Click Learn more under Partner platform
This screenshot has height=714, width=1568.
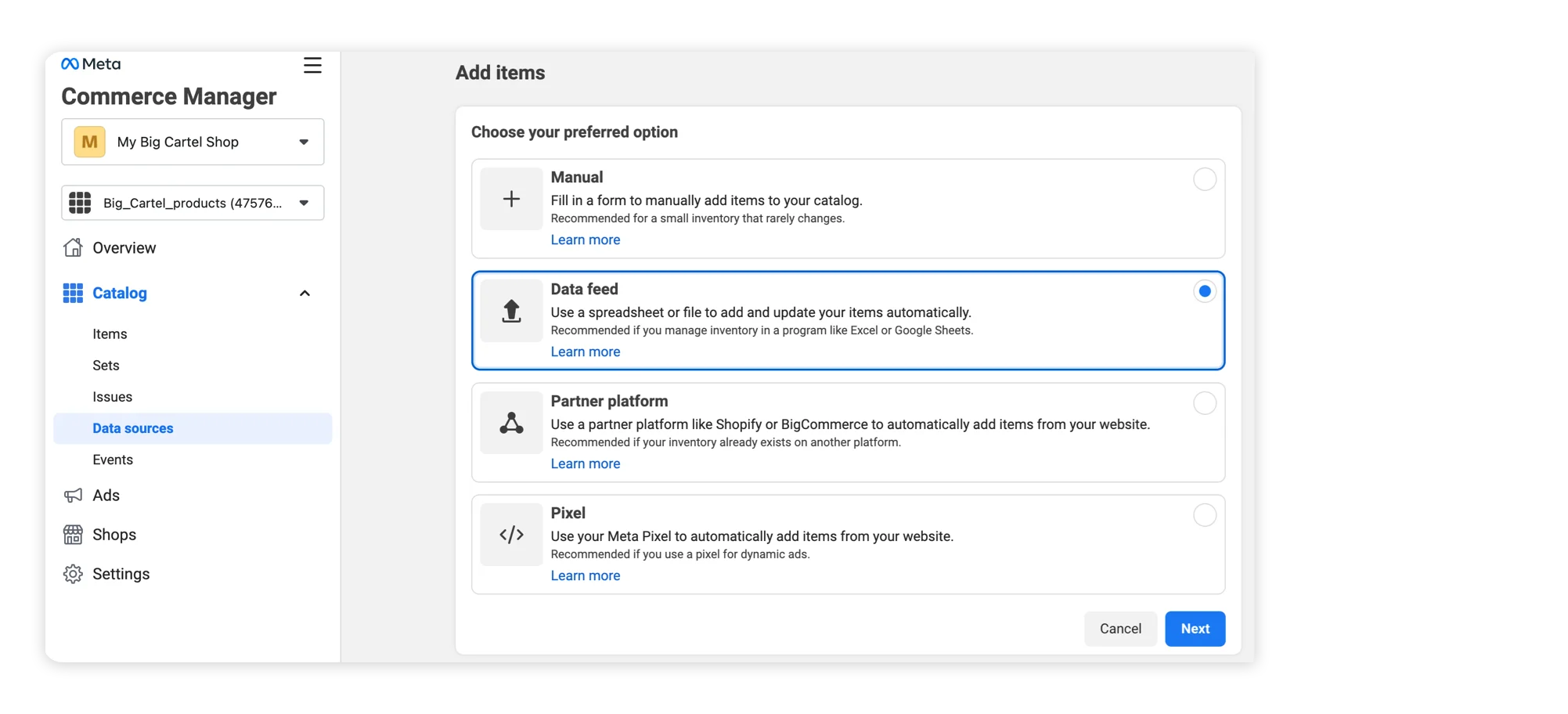point(585,463)
